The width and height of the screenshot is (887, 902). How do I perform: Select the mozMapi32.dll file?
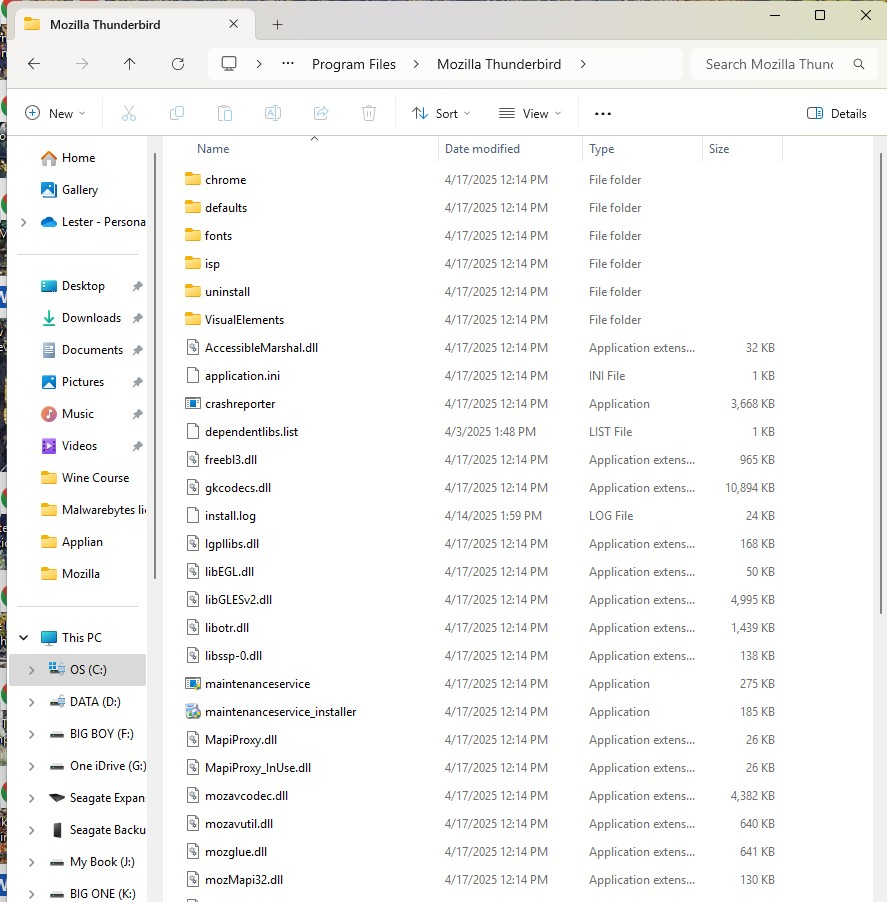pyautogui.click(x=244, y=880)
